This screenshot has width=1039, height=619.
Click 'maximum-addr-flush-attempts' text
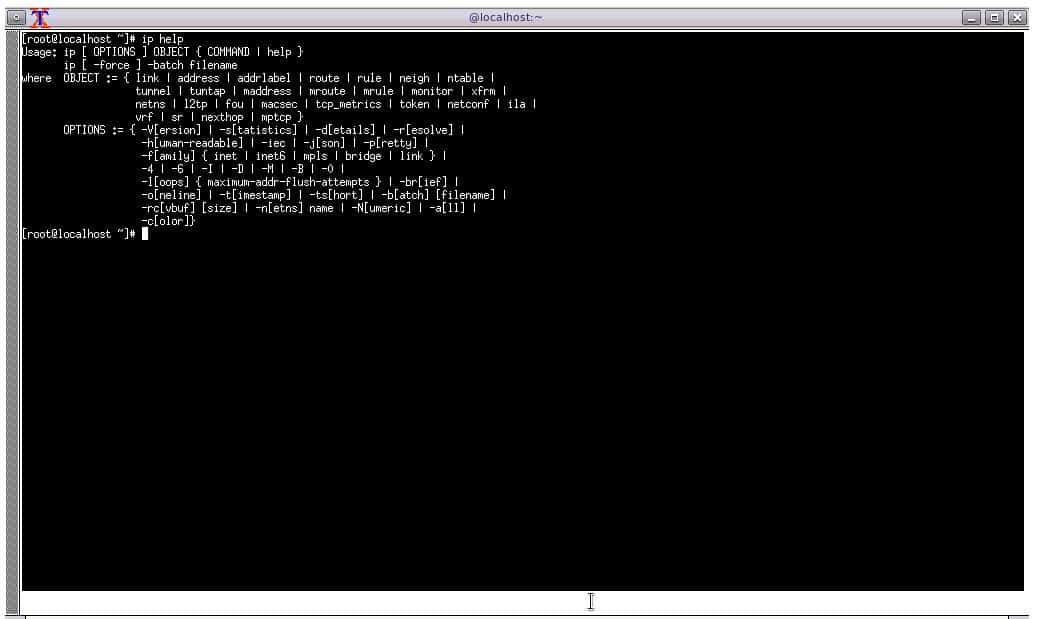[x=288, y=182]
